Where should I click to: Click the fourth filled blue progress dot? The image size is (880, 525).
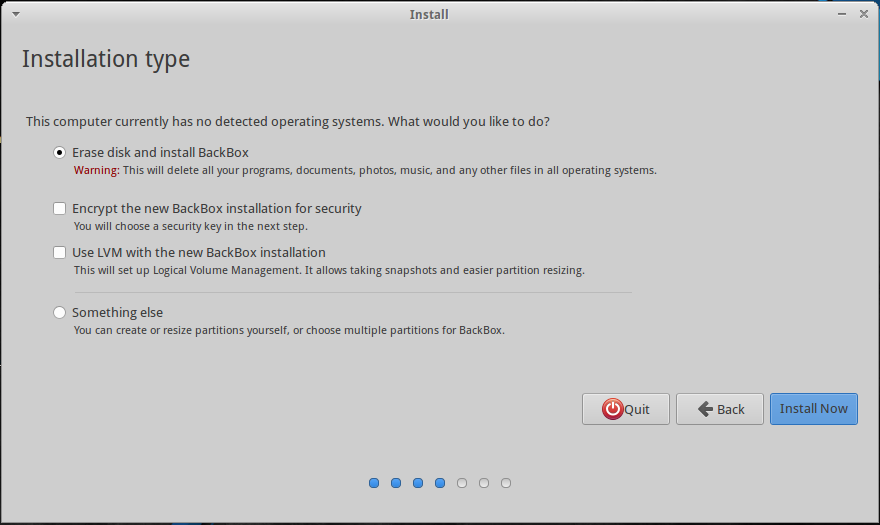(440, 483)
